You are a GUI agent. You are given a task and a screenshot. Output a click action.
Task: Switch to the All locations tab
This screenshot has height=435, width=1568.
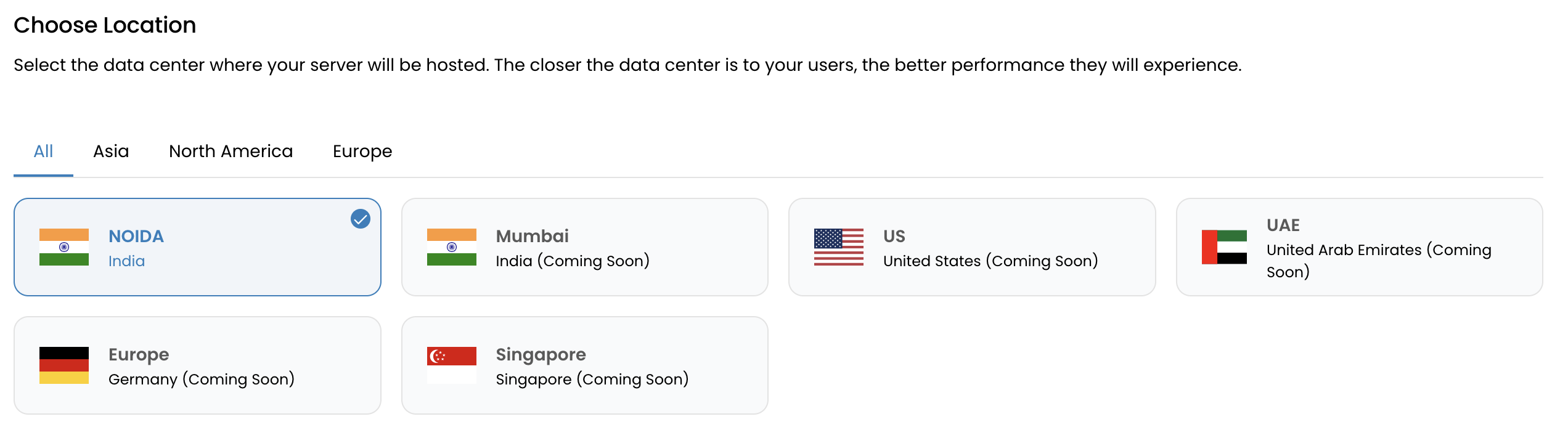coord(43,151)
